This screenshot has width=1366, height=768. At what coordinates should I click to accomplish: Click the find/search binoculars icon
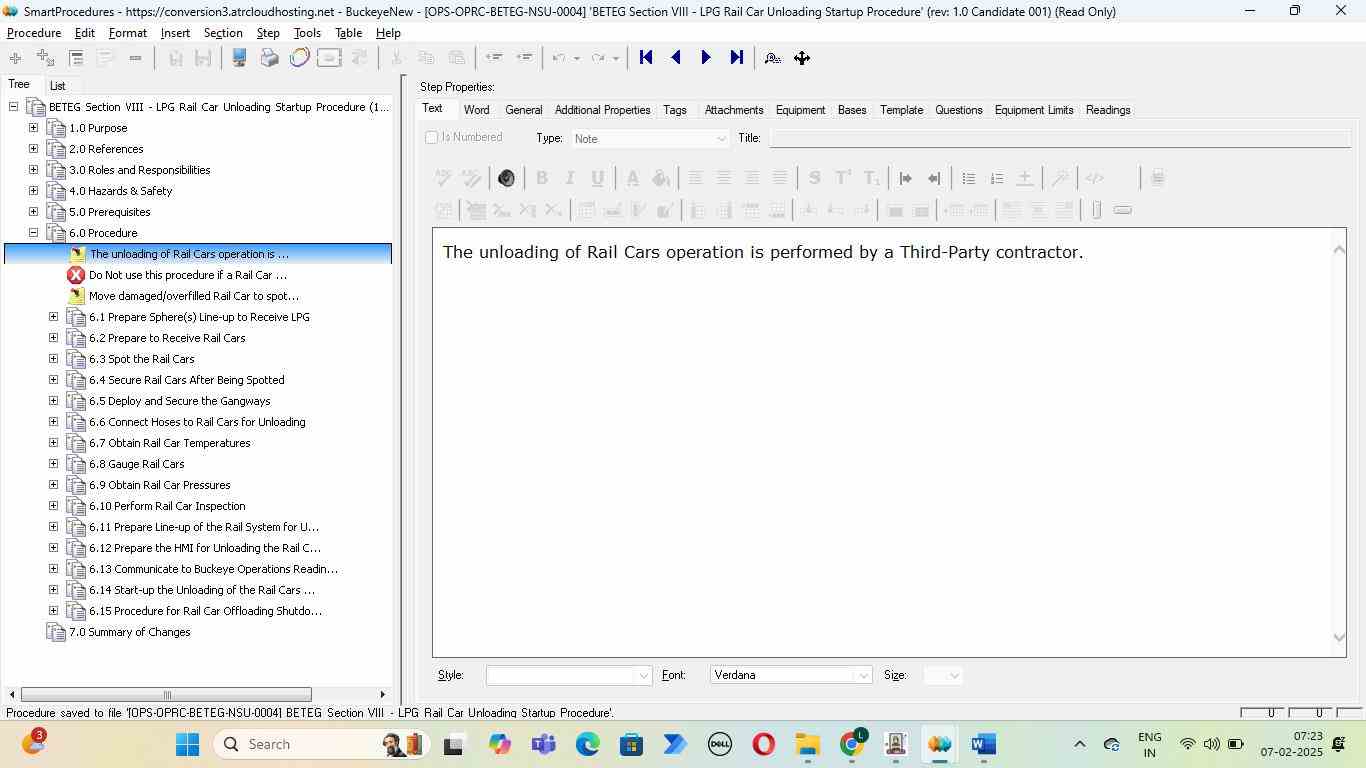tap(773, 58)
